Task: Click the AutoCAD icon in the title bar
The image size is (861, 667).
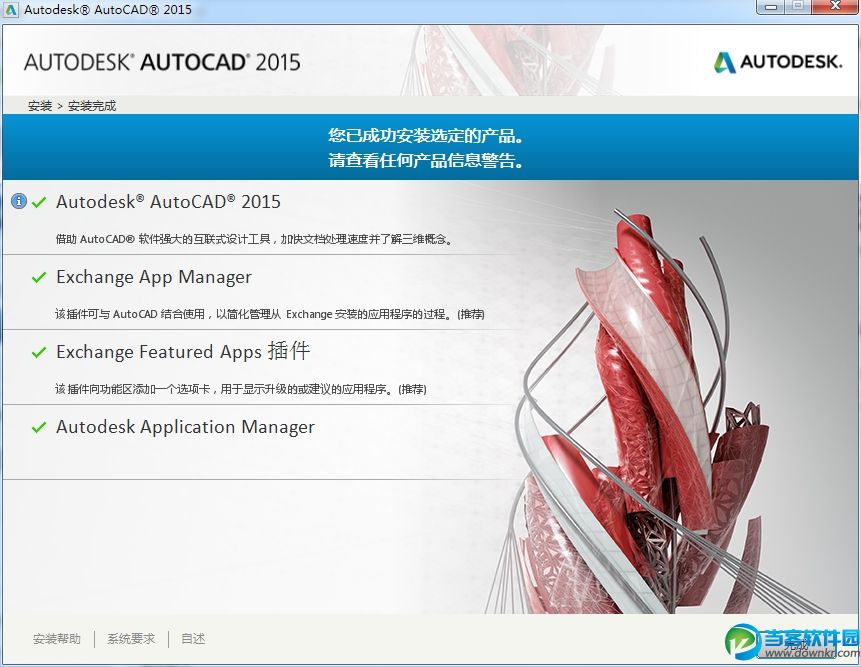Action: (x=11, y=9)
